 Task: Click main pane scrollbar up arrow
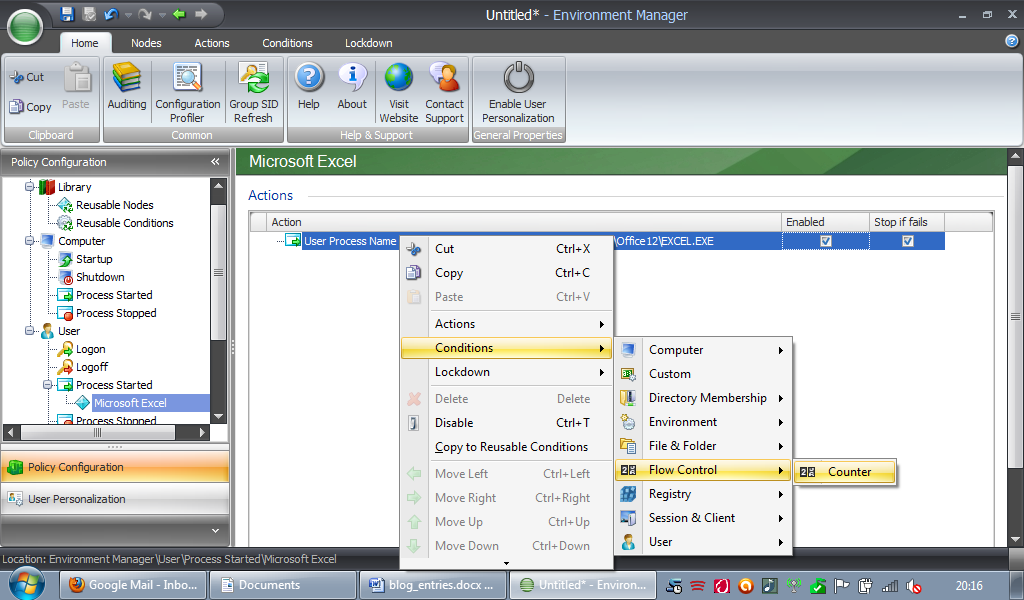pyautogui.click(x=1015, y=157)
